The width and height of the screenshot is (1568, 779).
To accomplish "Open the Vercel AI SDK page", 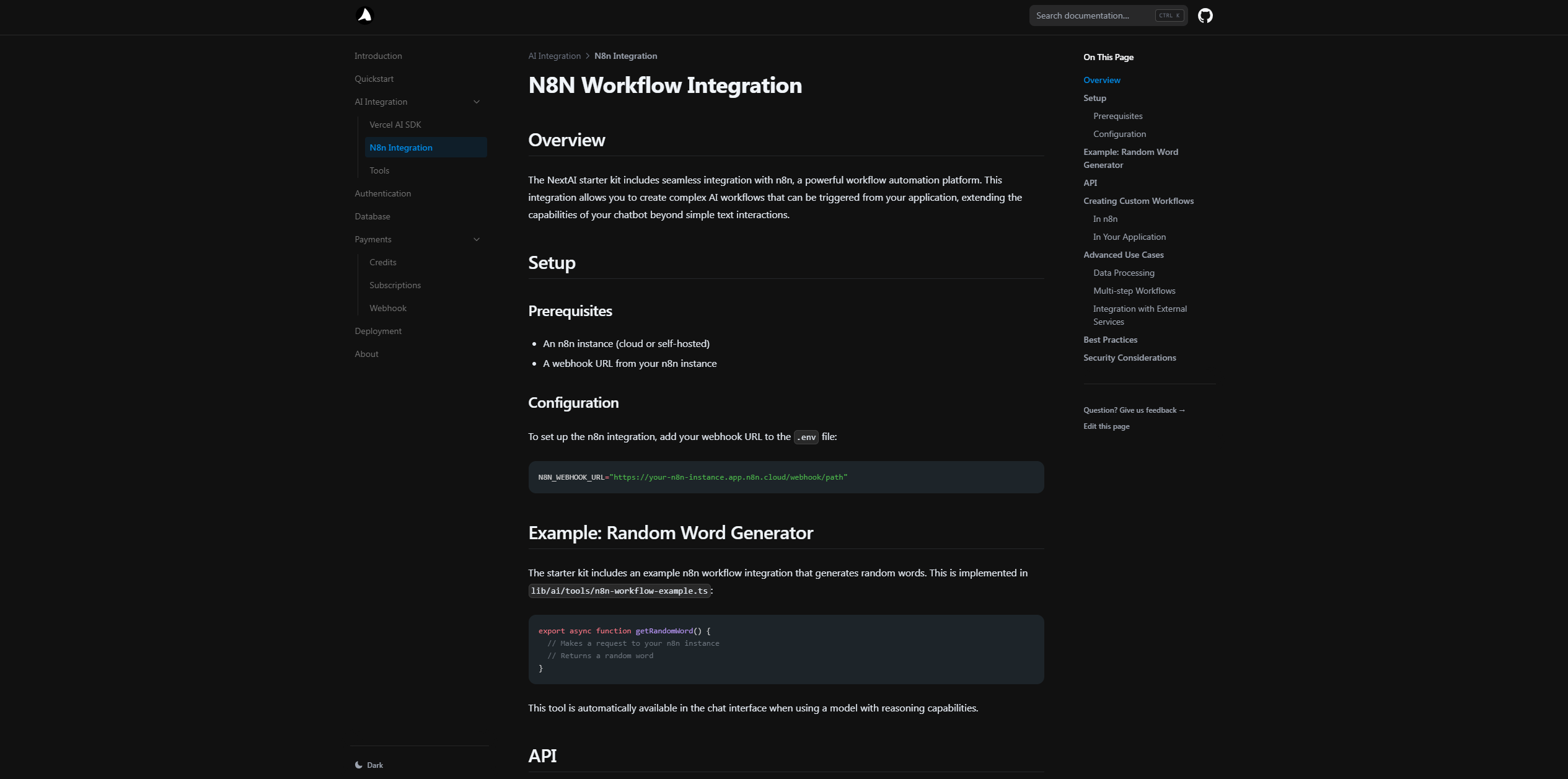I will pos(395,125).
